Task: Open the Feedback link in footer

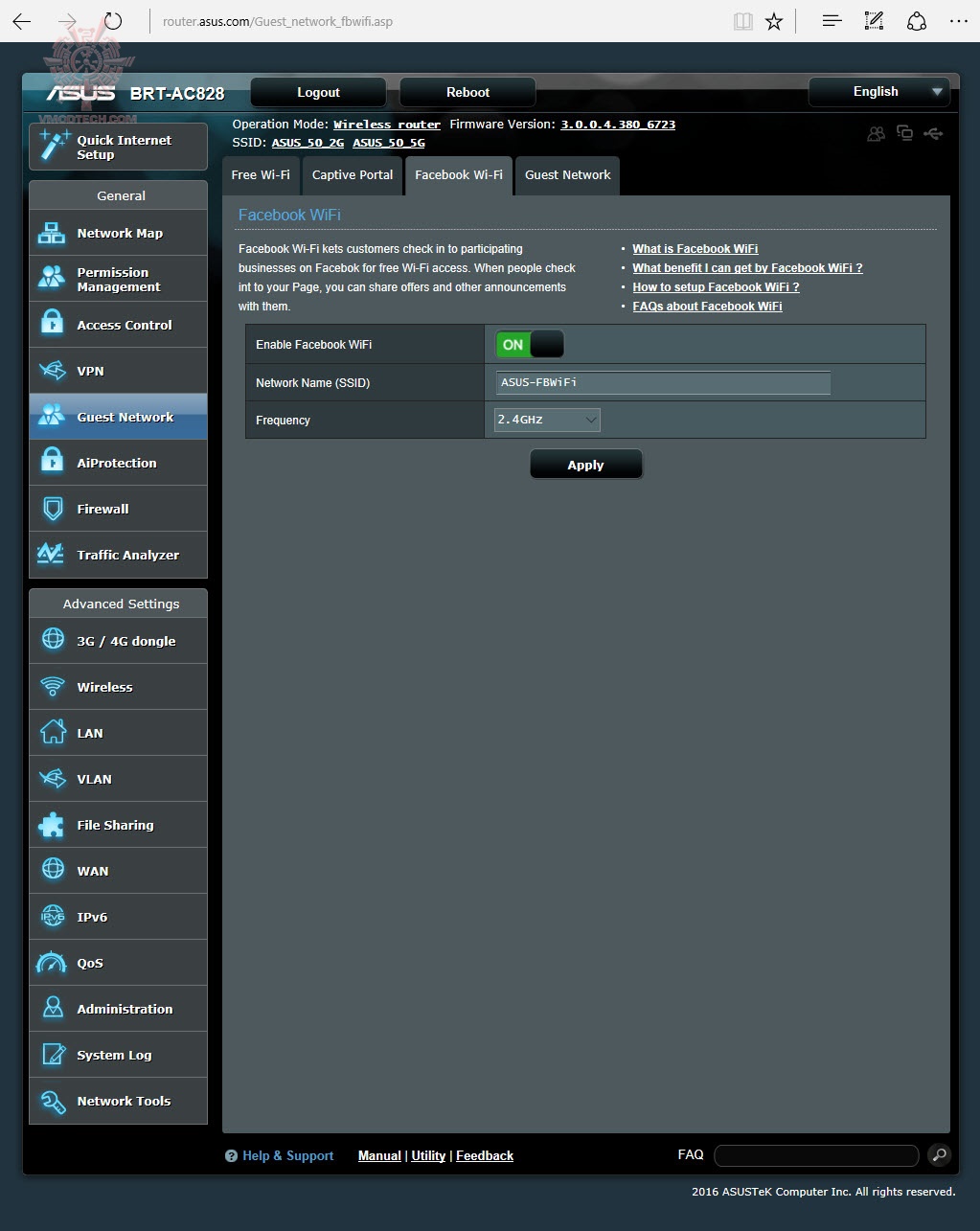Action: (485, 1156)
